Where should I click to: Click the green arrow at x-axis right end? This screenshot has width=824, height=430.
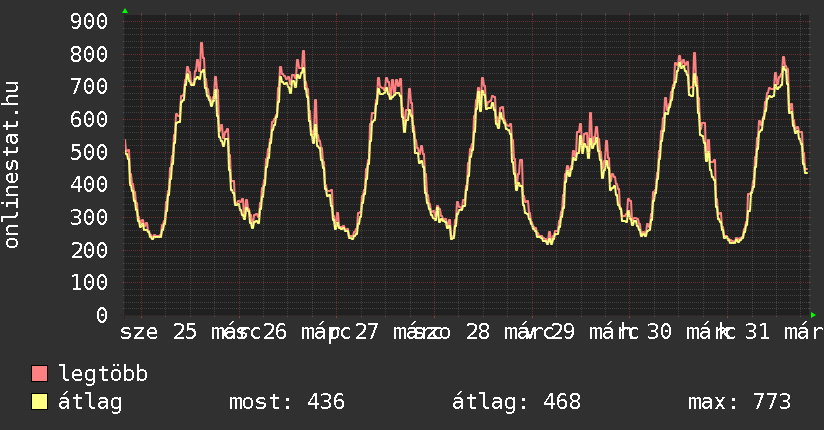pyautogui.click(x=818, y=315)
